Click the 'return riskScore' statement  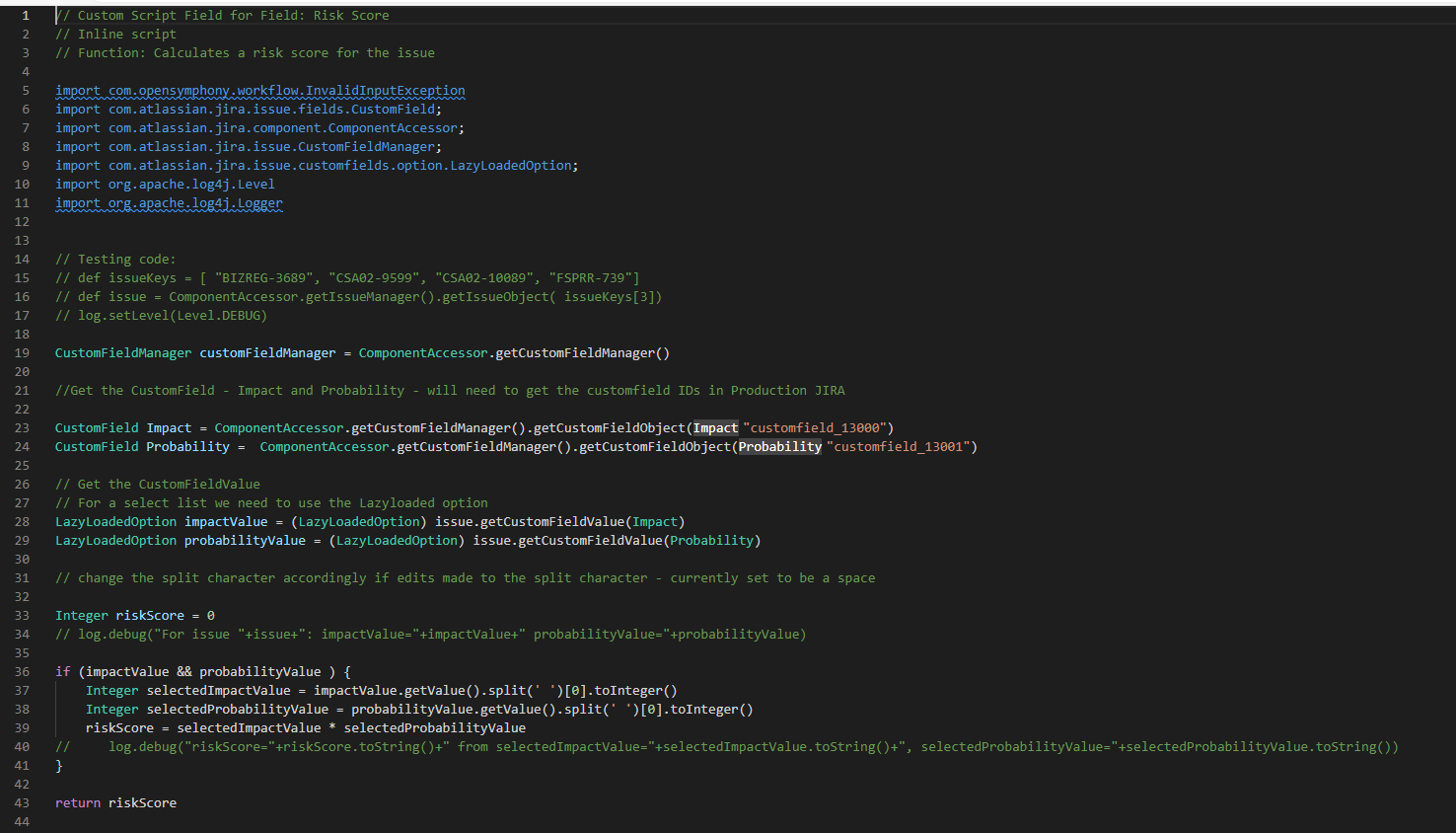pyautogui.click(x=116, y=803)
